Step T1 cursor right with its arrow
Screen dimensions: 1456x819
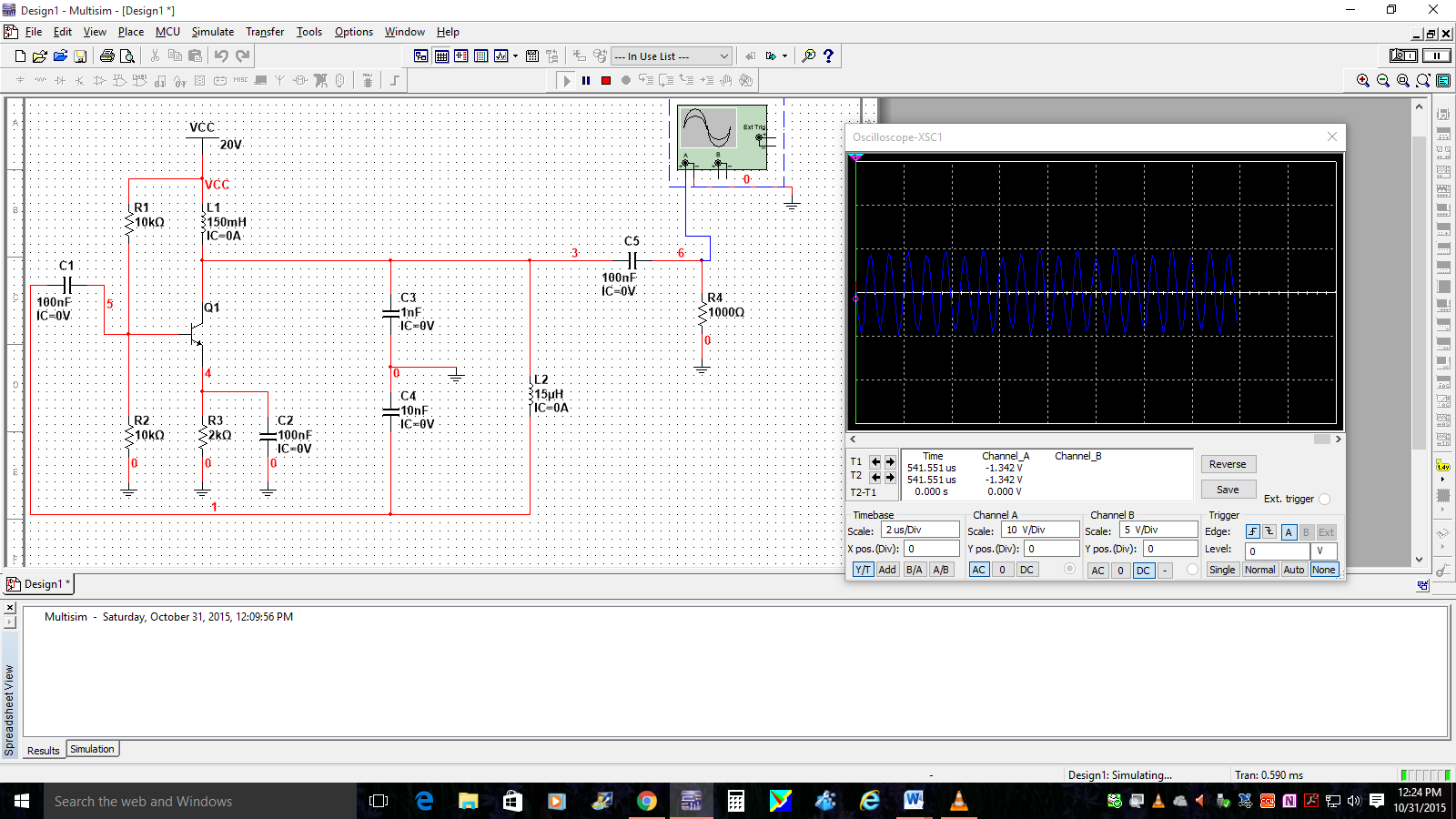(x=889, y=461)
